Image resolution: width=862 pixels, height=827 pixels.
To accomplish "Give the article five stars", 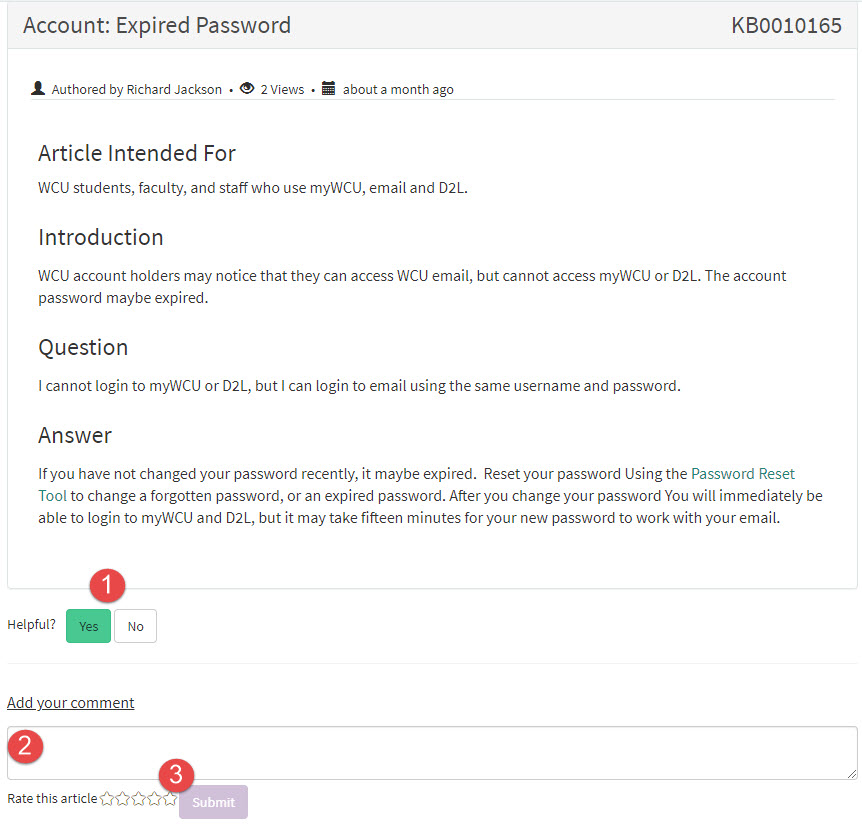I will click(170, 799).
